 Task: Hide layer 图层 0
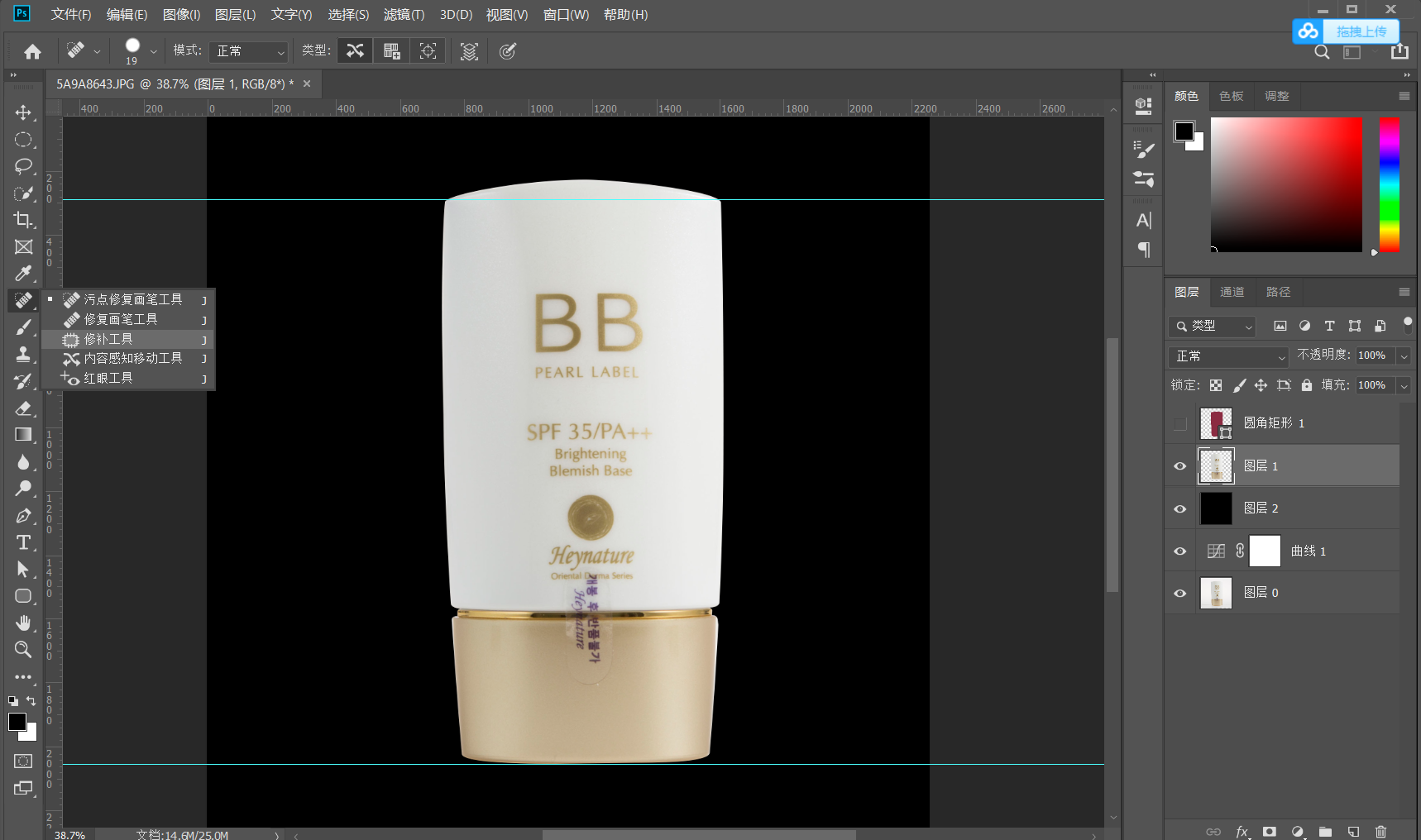(x=1180, y=593)
